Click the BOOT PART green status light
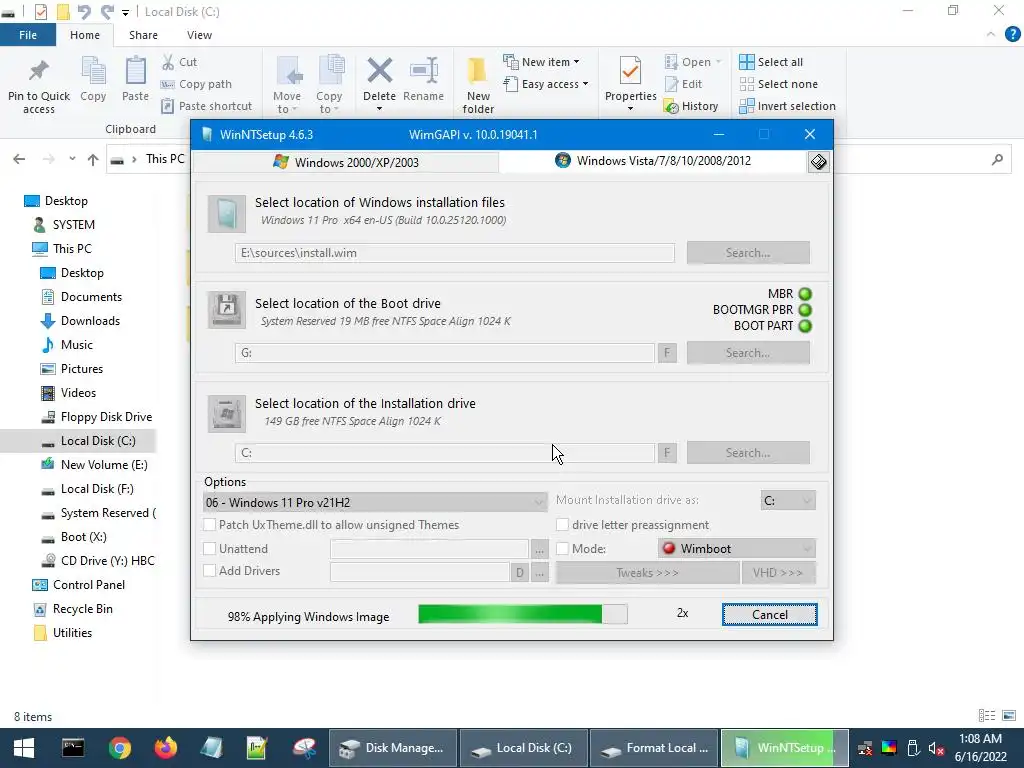Screen dimensions: 1024x768 click(805, 326)
